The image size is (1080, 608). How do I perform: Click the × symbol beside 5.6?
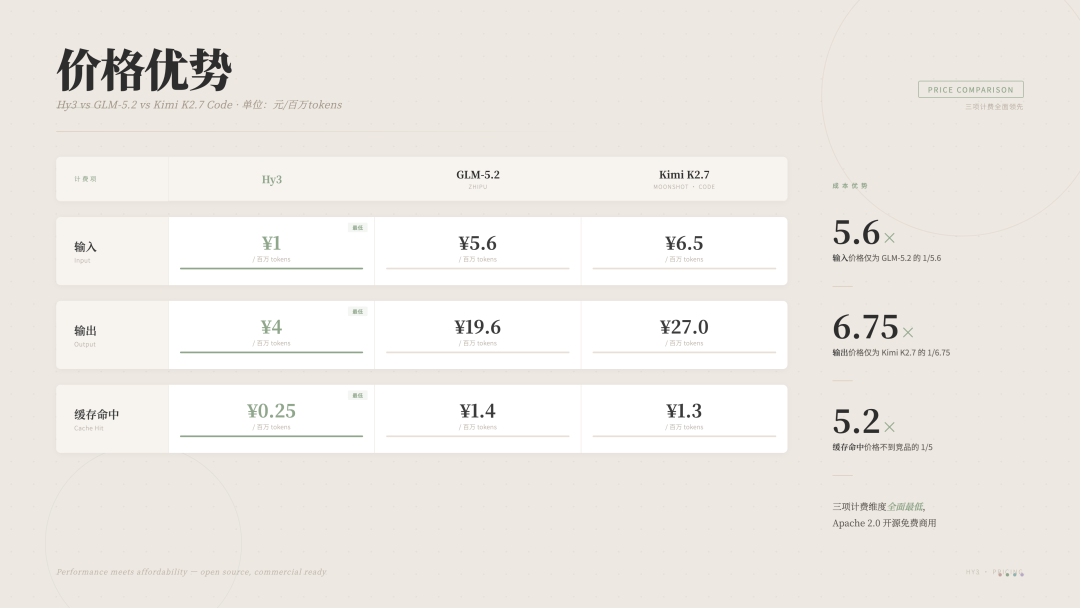point(889,238)
